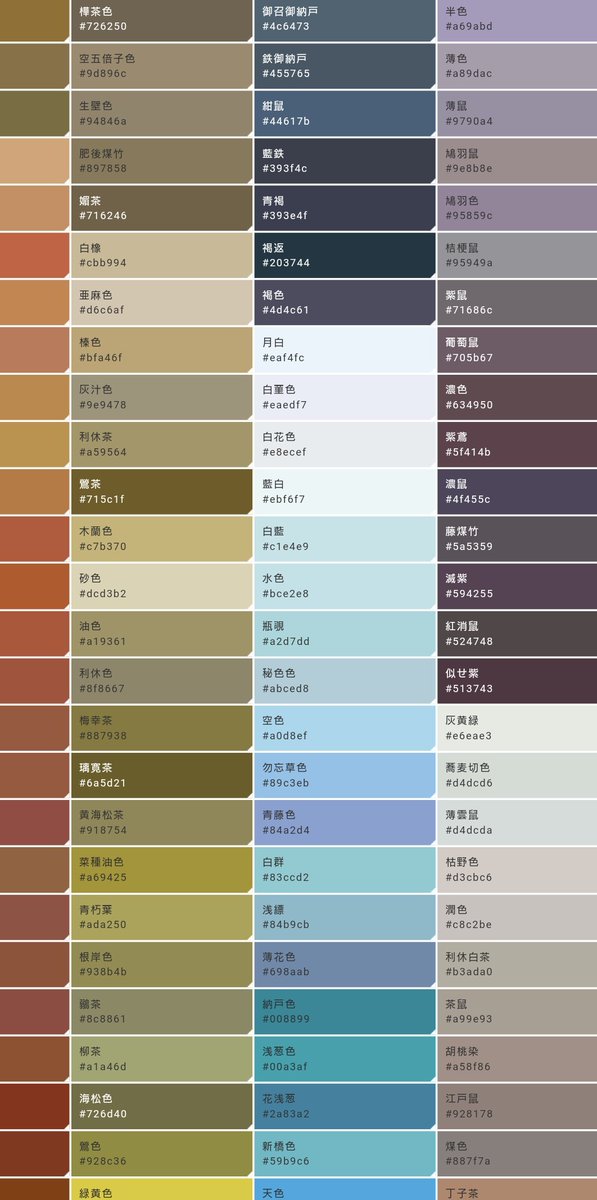Choose the 菜種油色 #a69425 color card
This screenshot has width=597, height=1200.
[x=161, y=869]
